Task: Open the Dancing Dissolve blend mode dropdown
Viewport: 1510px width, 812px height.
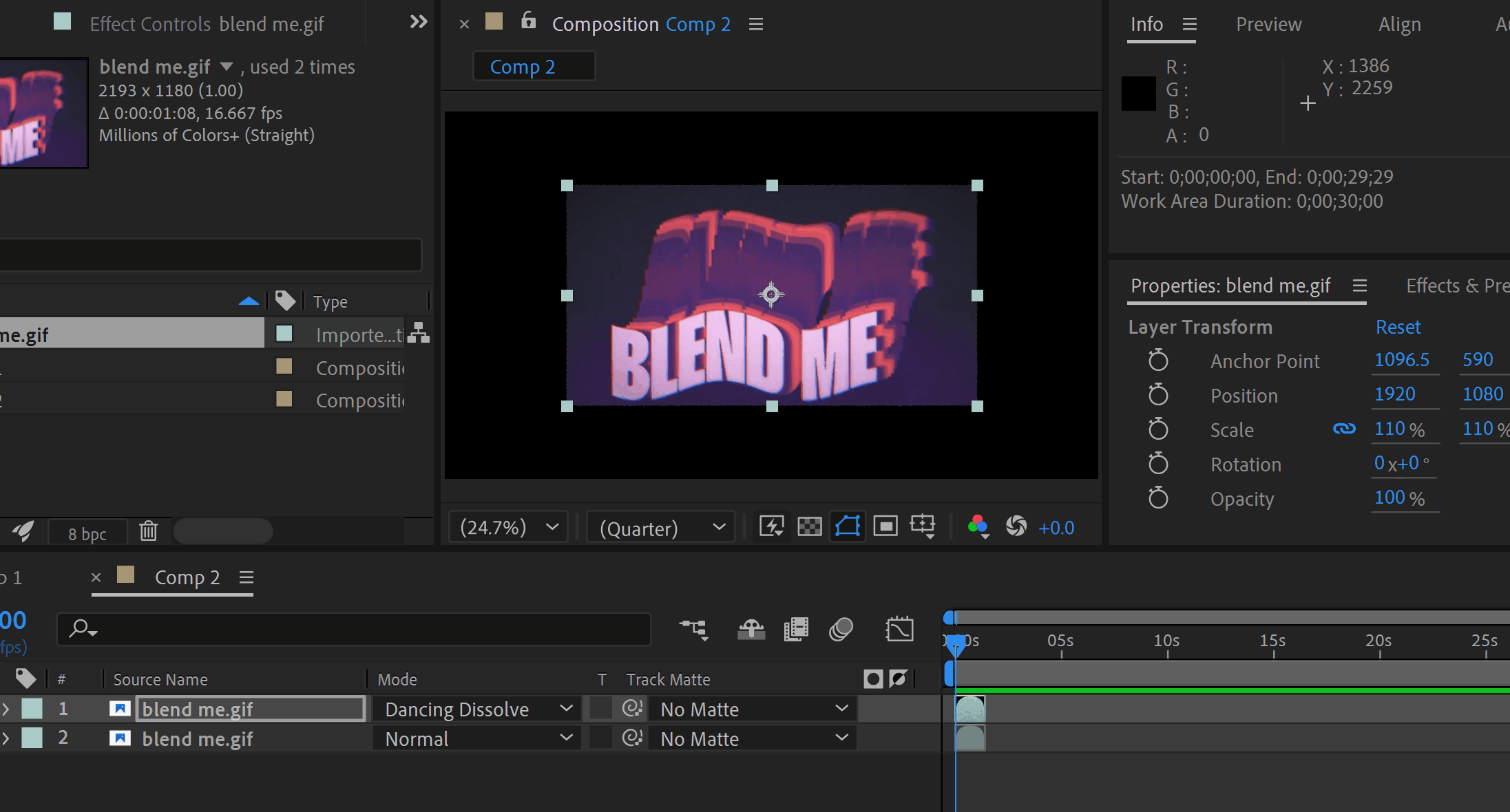Action: tap(476, 709)
